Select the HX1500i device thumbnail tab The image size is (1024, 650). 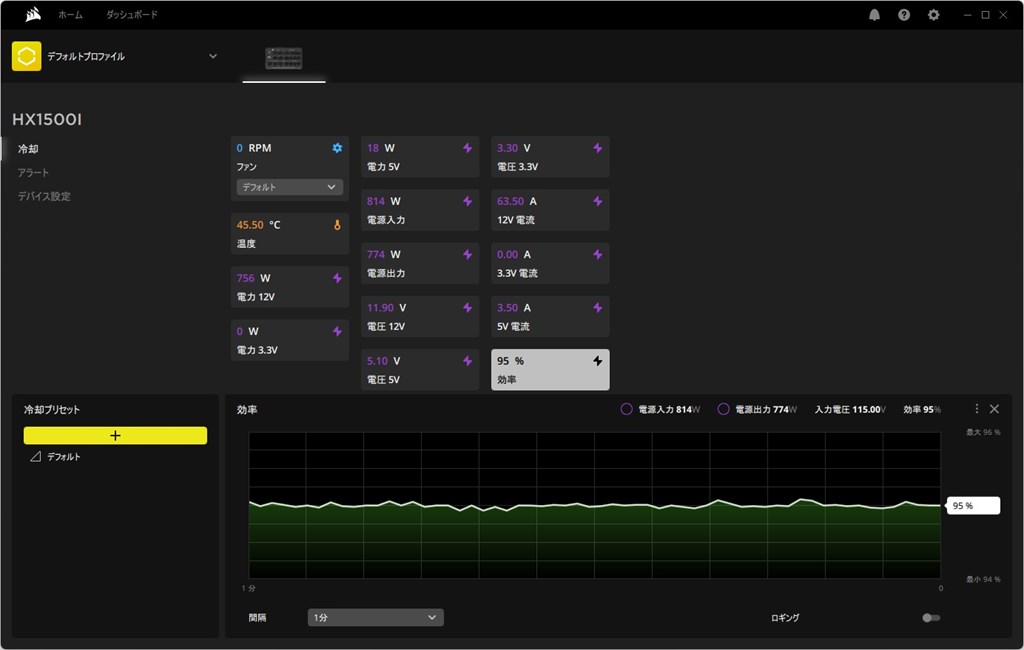(283, 58)
